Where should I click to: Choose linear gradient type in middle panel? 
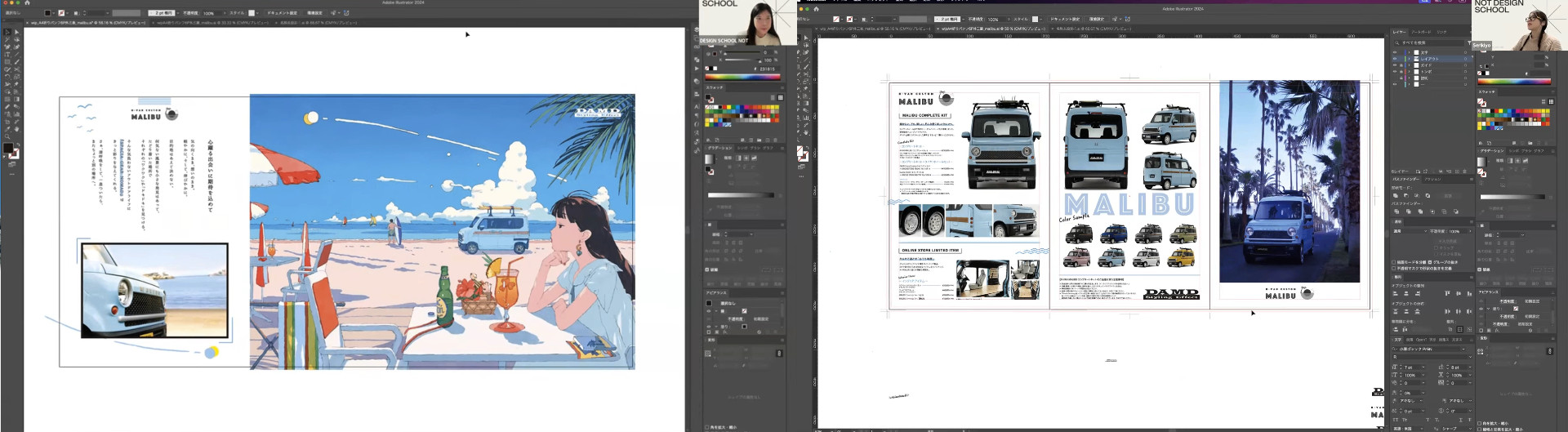pyautogui.click(x=738, y=158)
